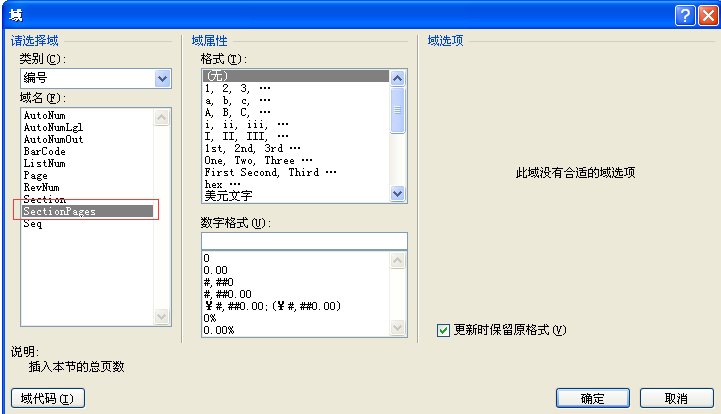
Task: Click the 域代码 button
Action: 48,398
